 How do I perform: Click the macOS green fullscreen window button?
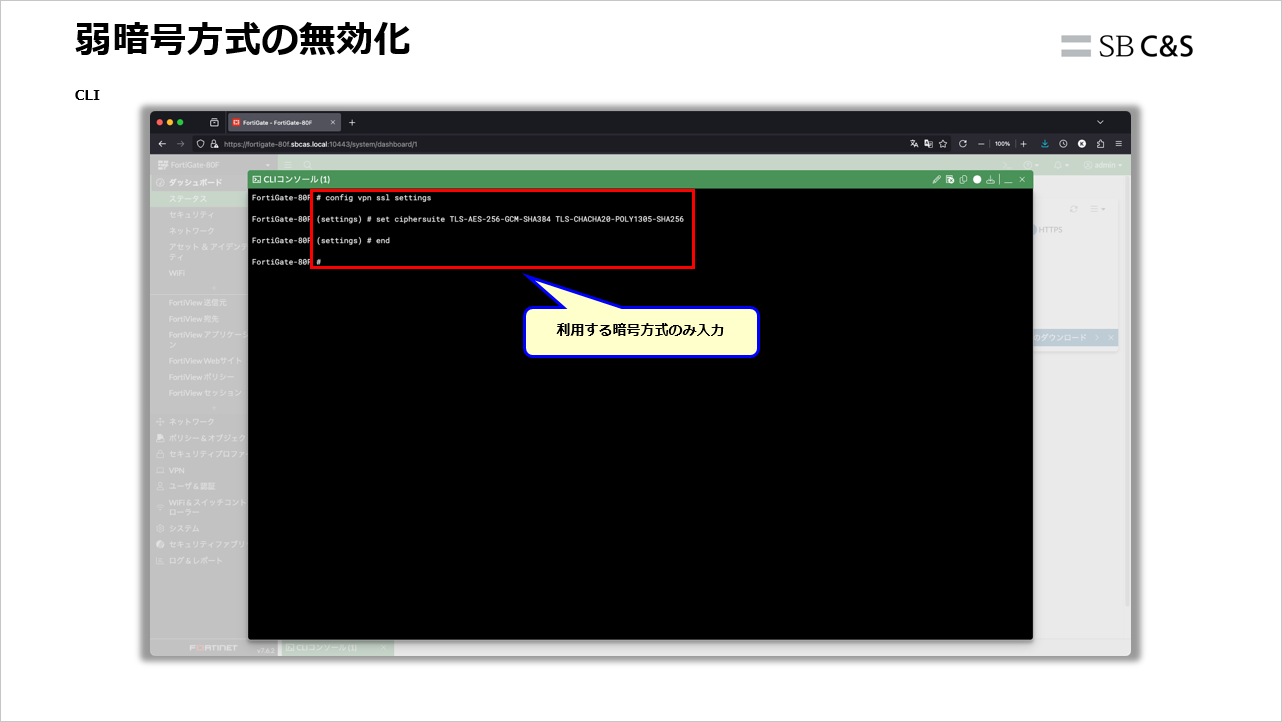point(180,122)
